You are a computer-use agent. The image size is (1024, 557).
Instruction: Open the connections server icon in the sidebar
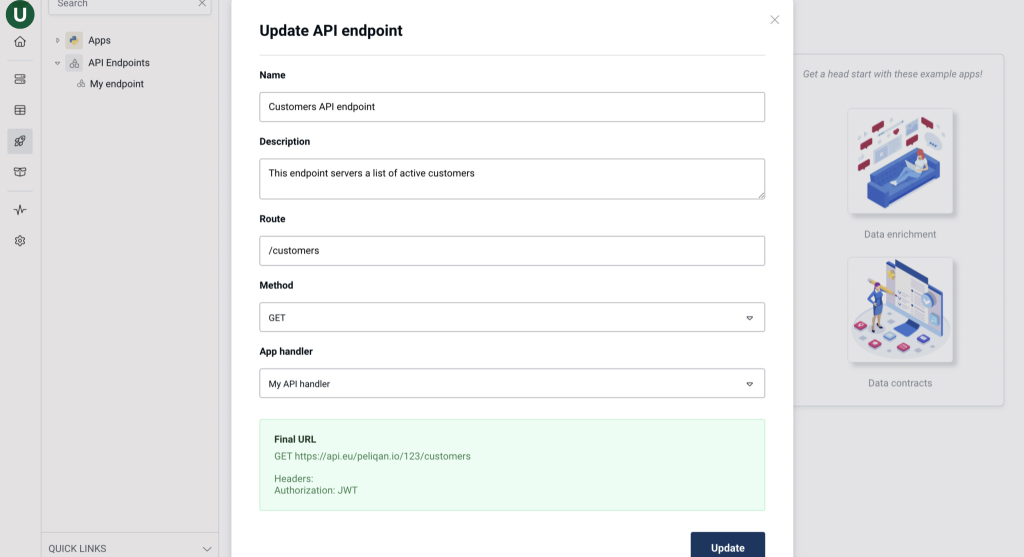[x=20, y=79]
